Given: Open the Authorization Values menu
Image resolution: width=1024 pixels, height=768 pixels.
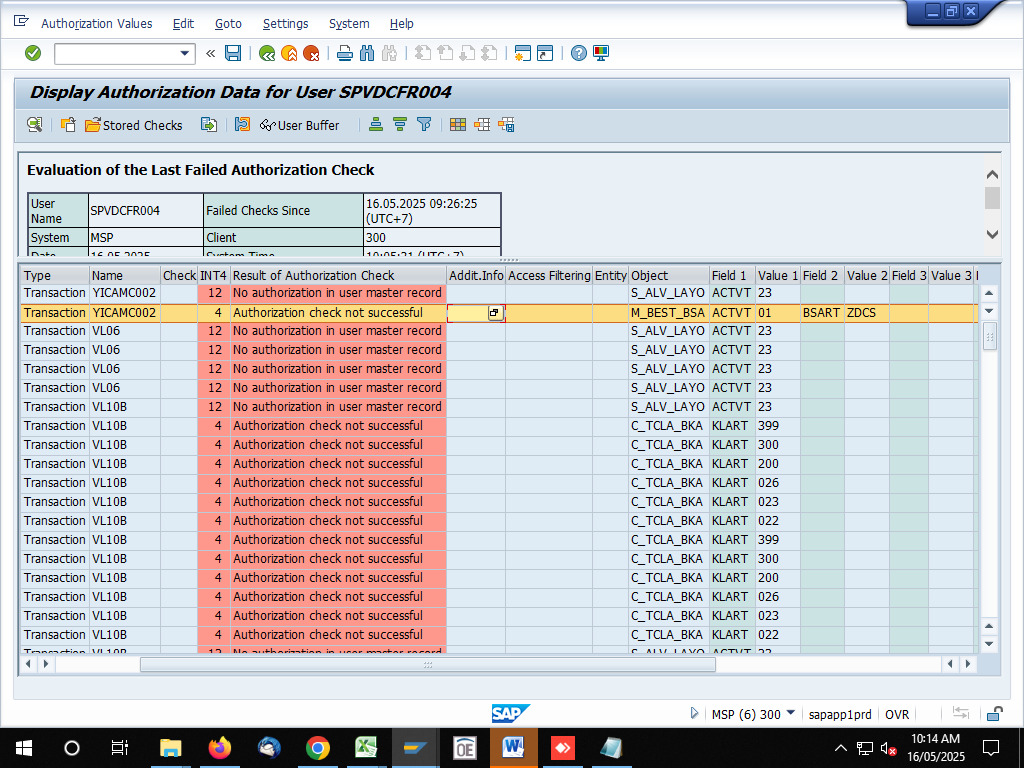Looking at the screenshot, I should [97, 24].
